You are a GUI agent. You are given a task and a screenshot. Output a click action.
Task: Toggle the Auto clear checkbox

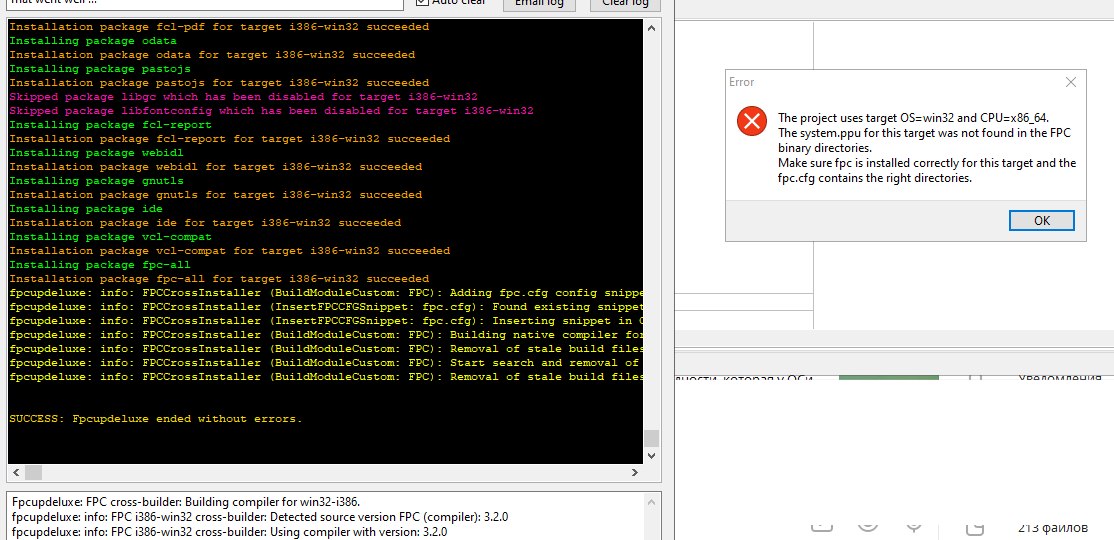click(x=422, y=2)
